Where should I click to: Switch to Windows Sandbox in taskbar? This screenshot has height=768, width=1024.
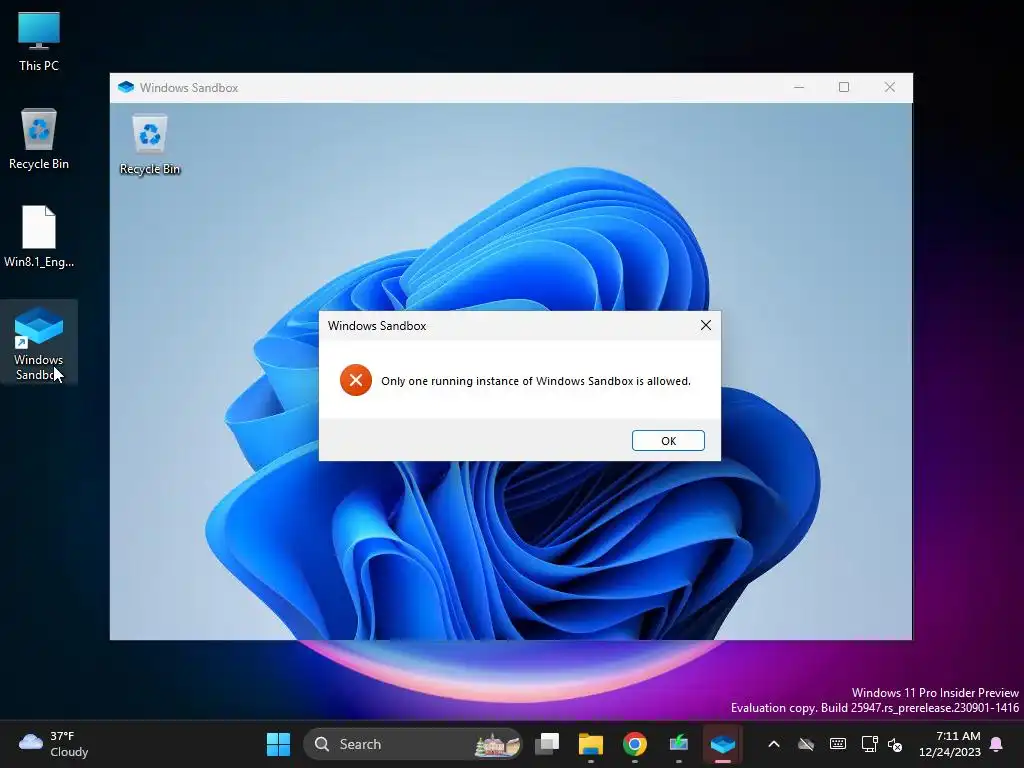pyautogui.click(x=722, y=744)
